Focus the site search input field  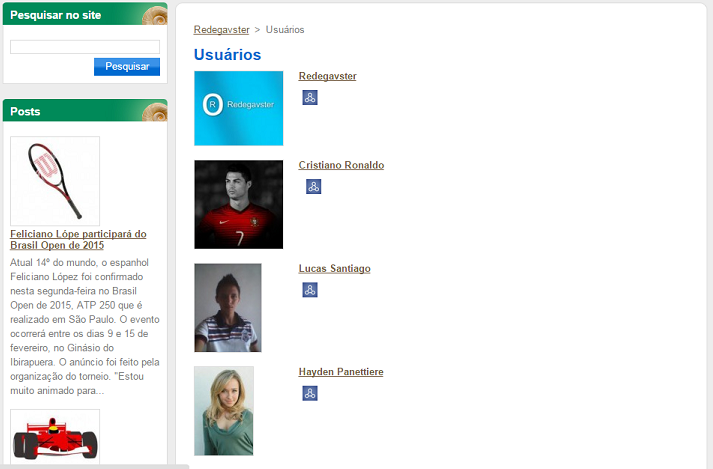[85, 47]
